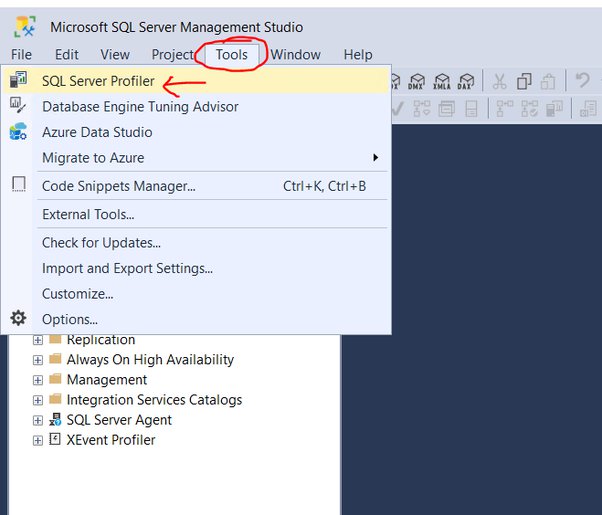Click Include Actual Execution Plan icon
Viewport: 602px width, 515px height.
click(x=505, y=109)
